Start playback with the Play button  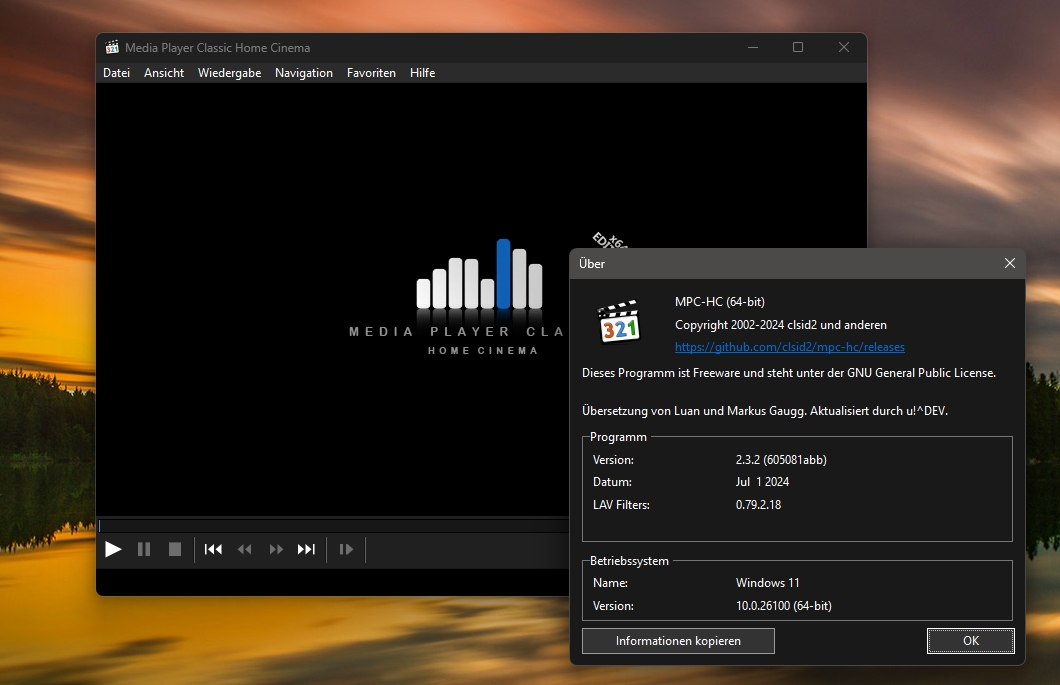point(113,549)
